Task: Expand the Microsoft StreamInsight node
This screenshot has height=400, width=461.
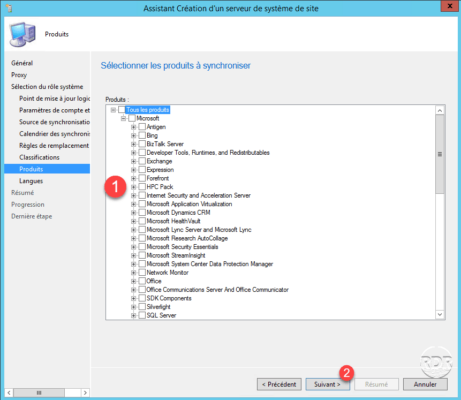Action: pos(134,256)
